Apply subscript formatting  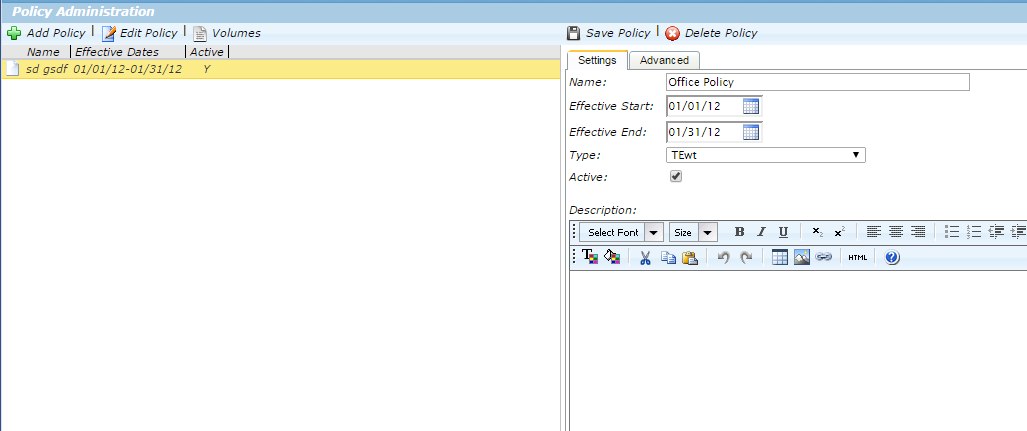tap(817, 232)
